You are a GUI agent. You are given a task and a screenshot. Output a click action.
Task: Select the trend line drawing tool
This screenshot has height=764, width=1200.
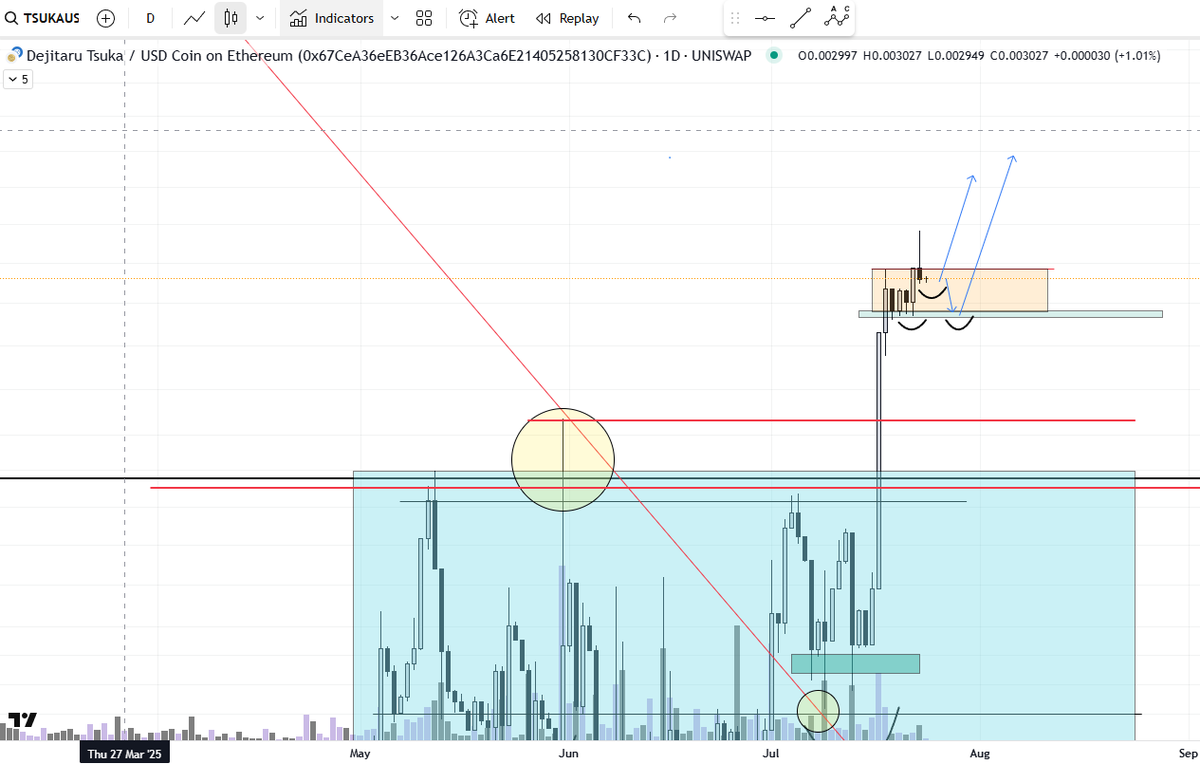[x=800, y=18]
